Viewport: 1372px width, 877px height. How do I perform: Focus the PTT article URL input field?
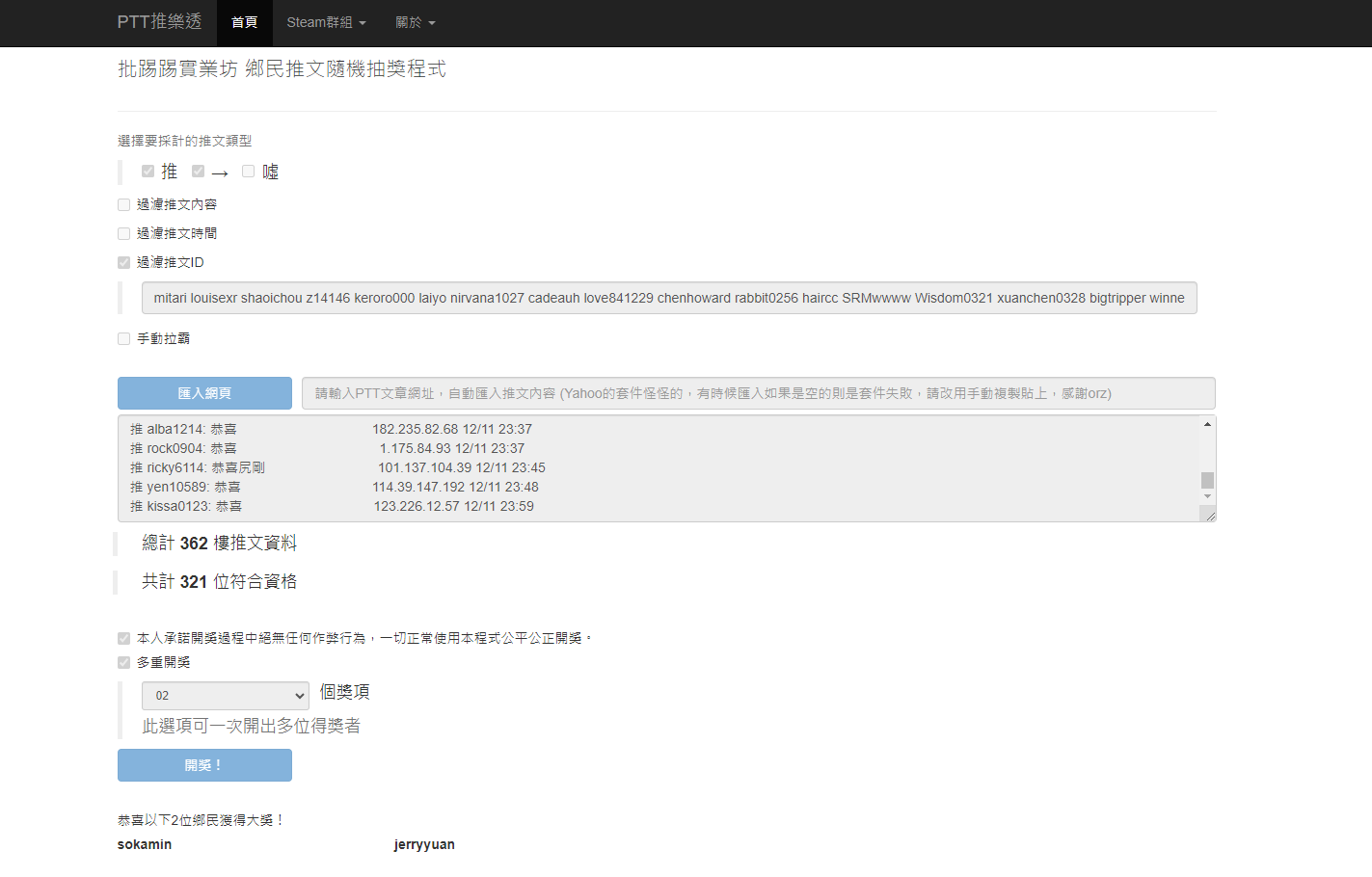click(758, 393)
